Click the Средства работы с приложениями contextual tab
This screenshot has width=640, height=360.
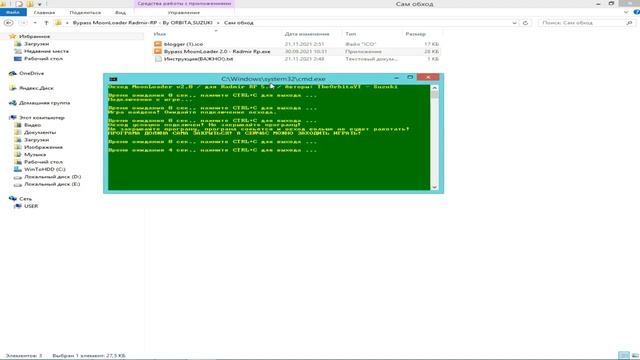(184, 4)
